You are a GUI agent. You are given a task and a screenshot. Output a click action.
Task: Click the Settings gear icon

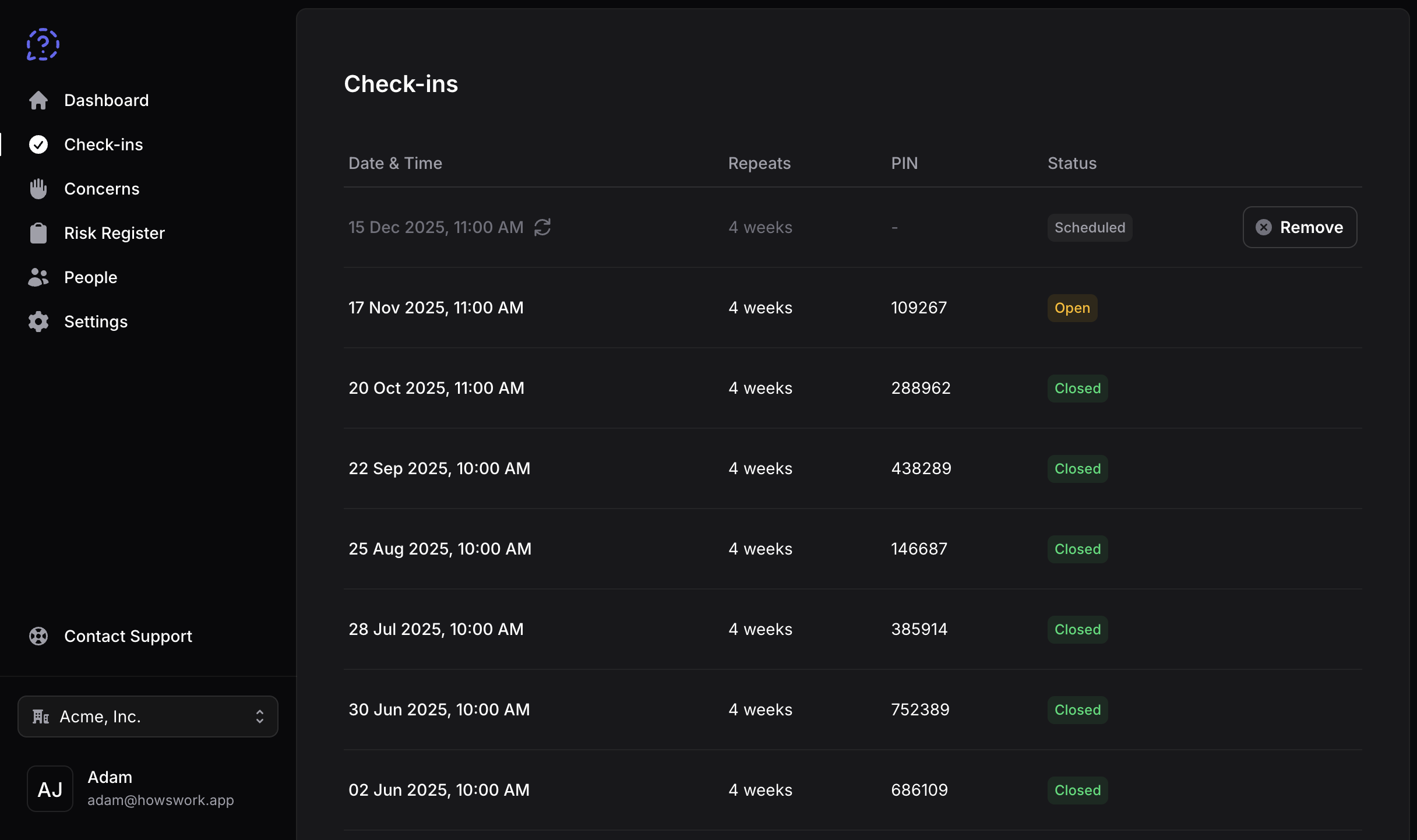[x=38, y=322]
